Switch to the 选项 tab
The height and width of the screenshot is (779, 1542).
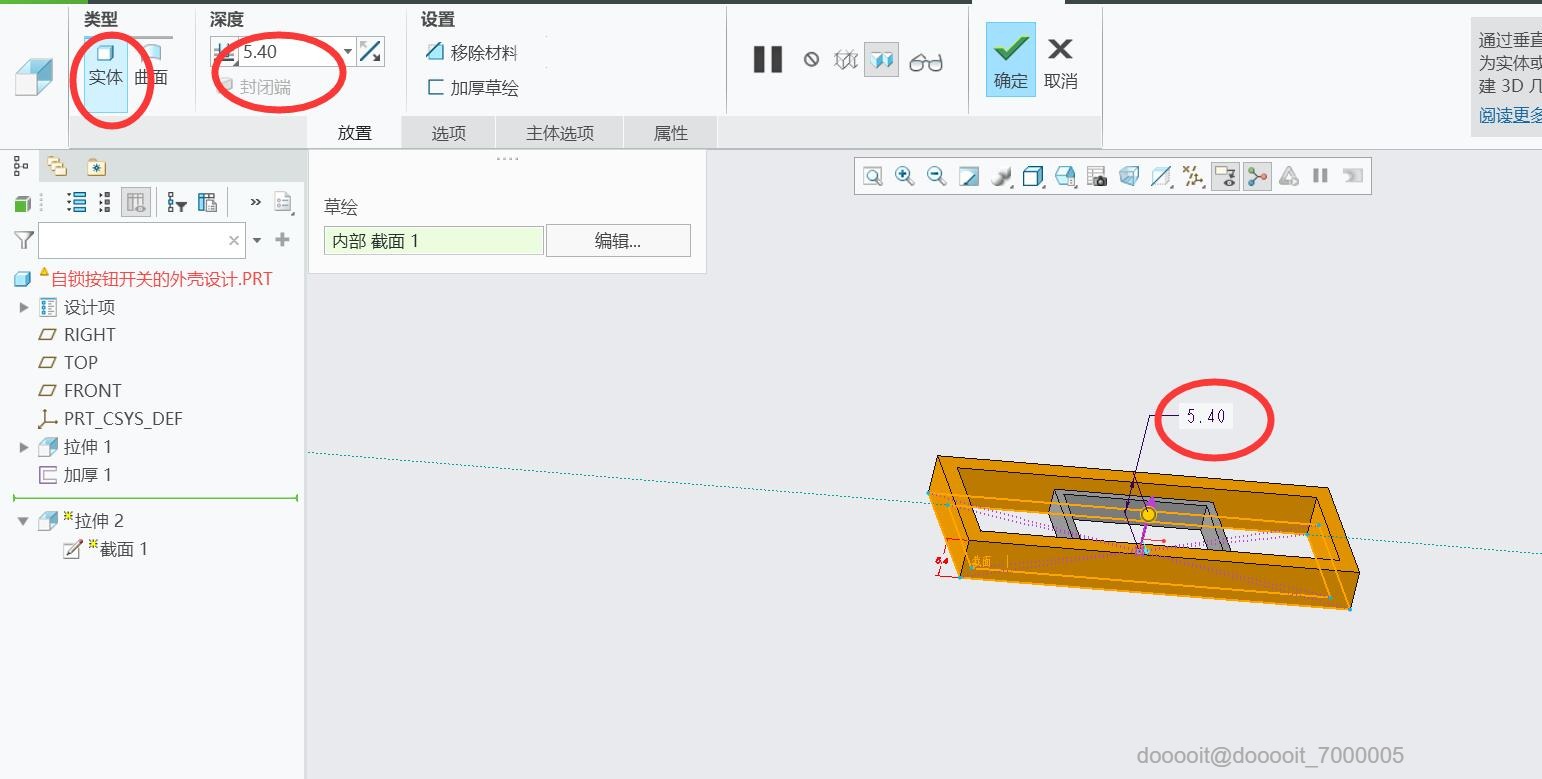[x=448, y=133]
